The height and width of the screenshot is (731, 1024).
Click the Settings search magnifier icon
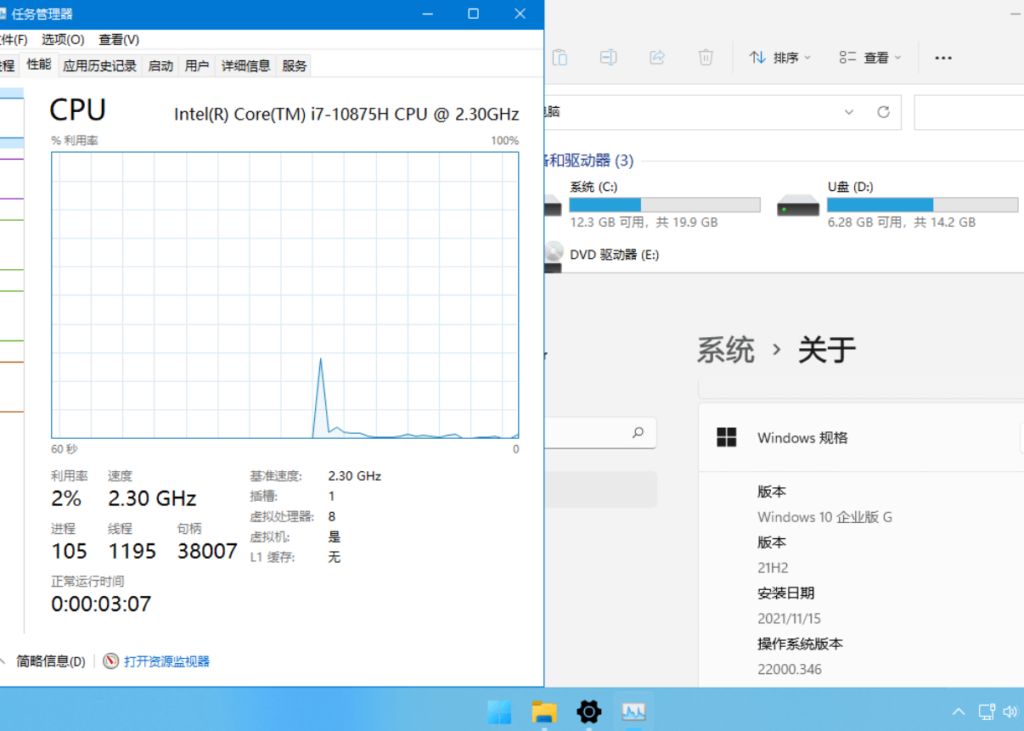638,432
